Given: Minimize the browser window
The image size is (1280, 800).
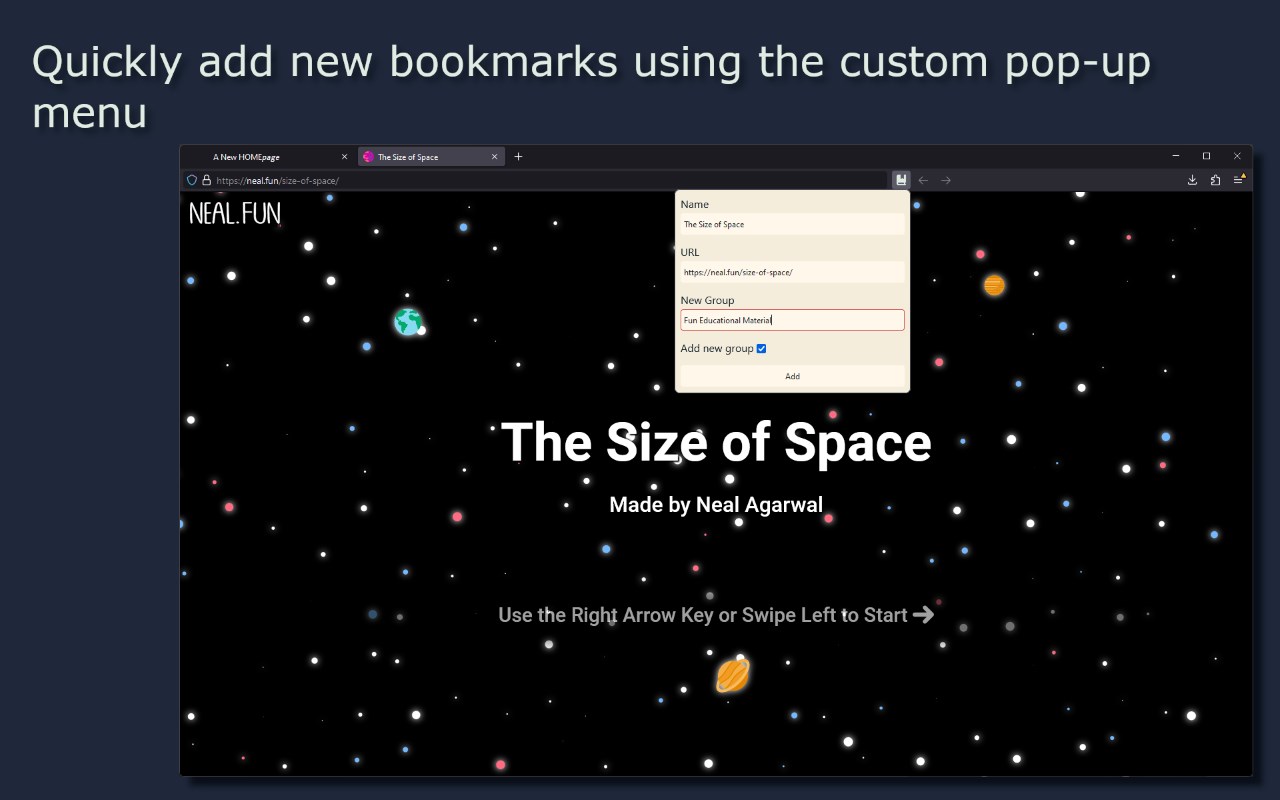Looking at the screenshot, I should (x=1175, y=156).
